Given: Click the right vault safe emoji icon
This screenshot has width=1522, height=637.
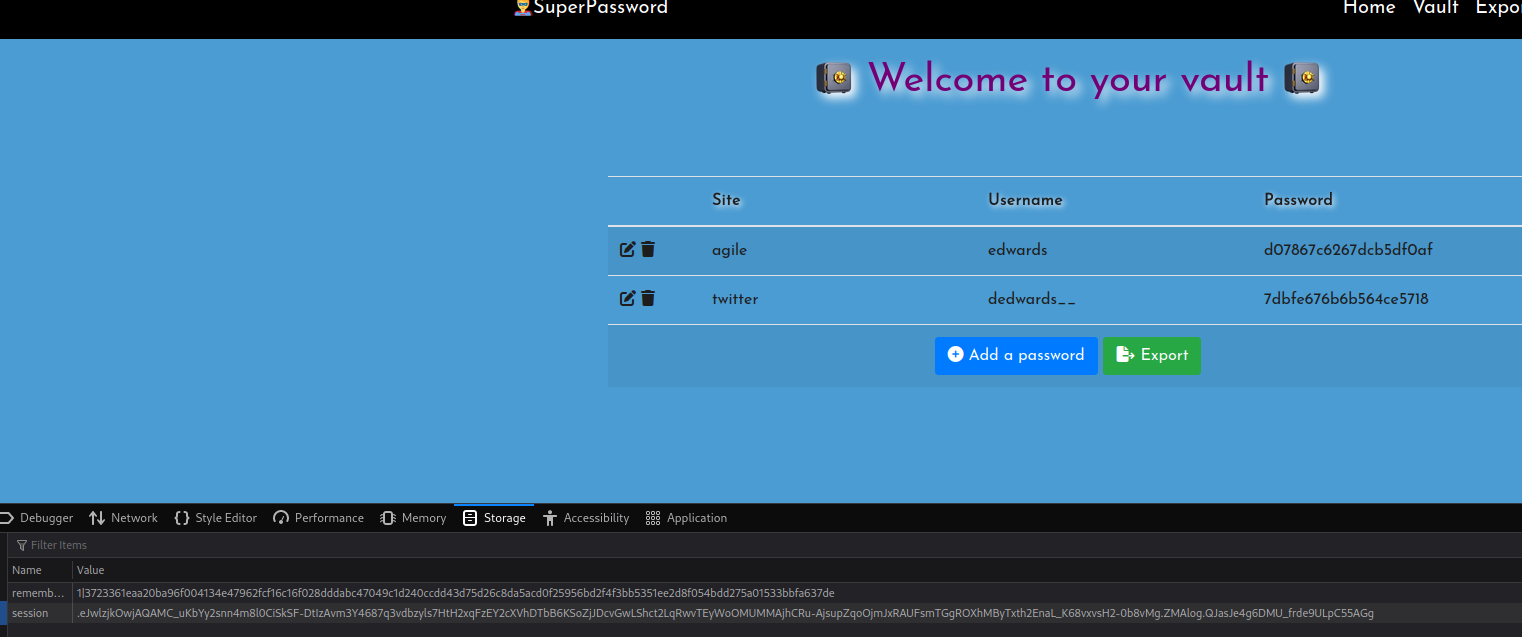Looking at the screenshot, I should point(1301,78).
